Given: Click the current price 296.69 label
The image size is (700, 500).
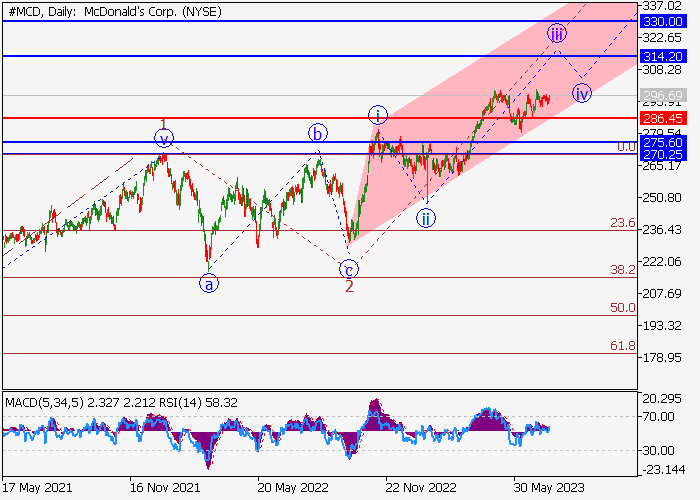Looking at the screenshot, I should pos(663,95).
